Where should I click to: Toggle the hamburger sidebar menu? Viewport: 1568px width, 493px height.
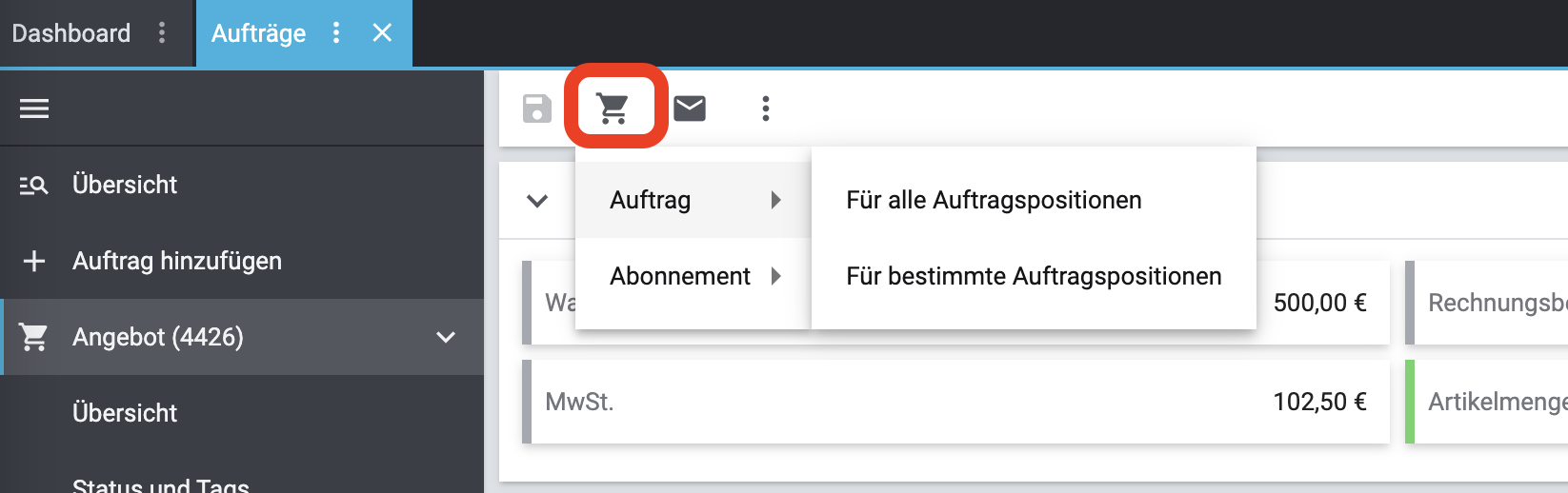tap(34, 108)
